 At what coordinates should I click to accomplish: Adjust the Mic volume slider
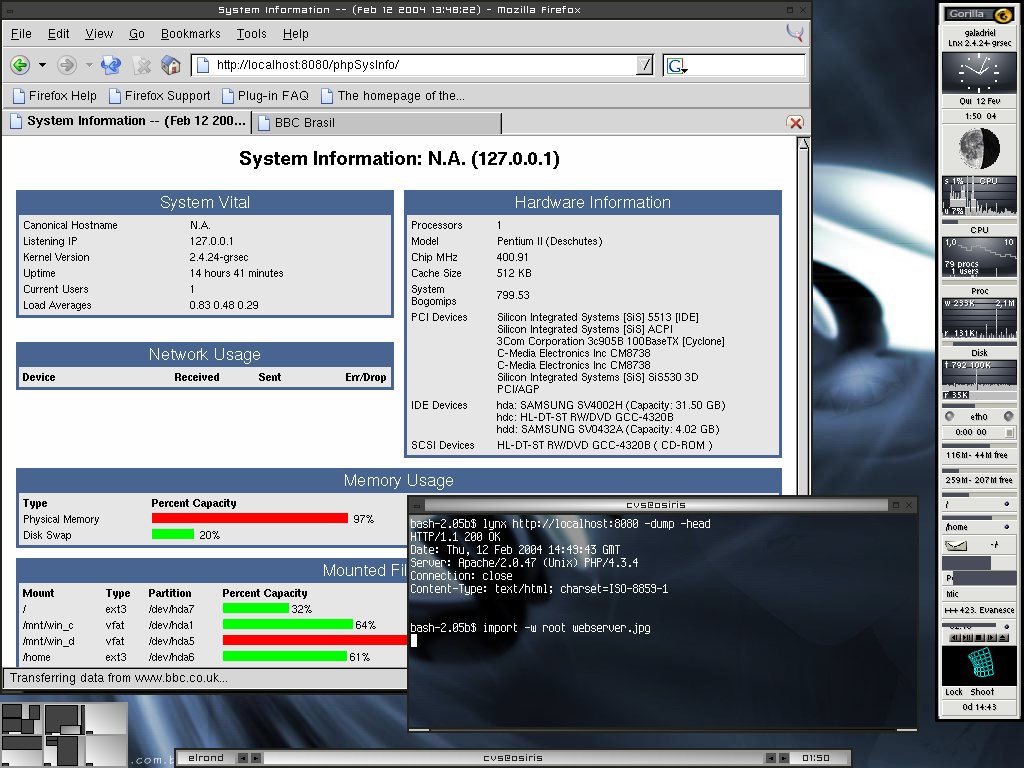(979, 594)
